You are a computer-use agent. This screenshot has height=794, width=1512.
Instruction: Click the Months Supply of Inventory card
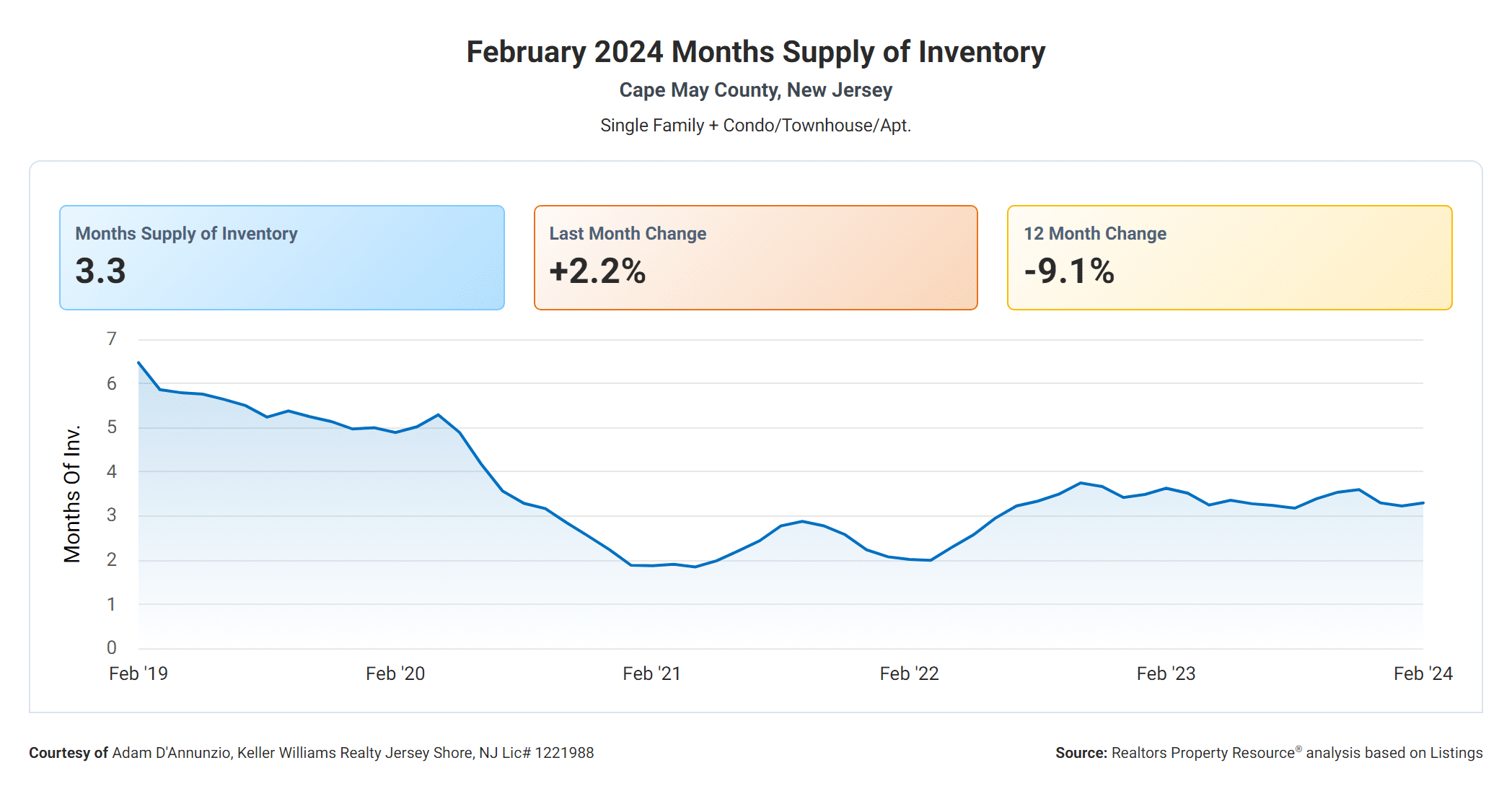pos(281,258)
